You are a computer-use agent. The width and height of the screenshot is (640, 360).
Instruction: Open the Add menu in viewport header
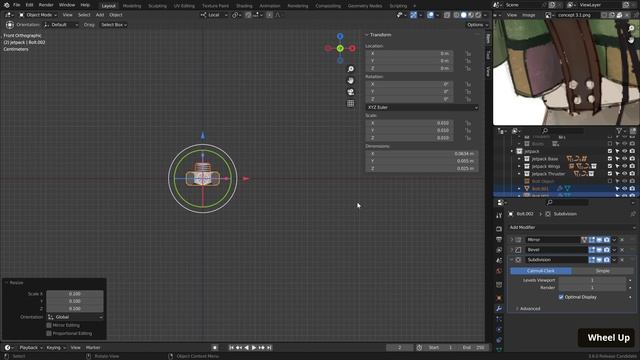pos(100,15)
